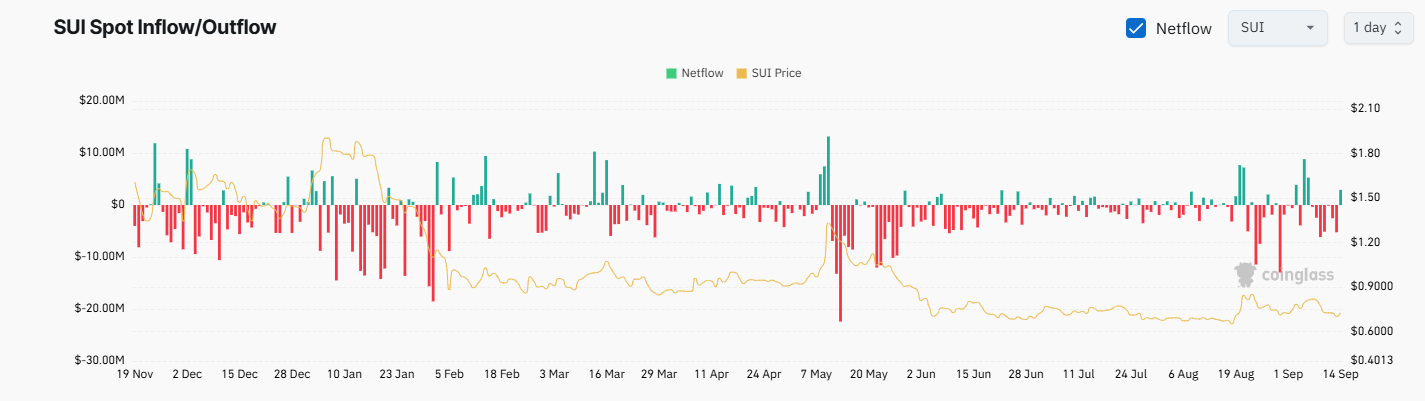Click the 24 Apr date label
Image resolution: width=1425 pixels, height=401 pixels.
763,374
